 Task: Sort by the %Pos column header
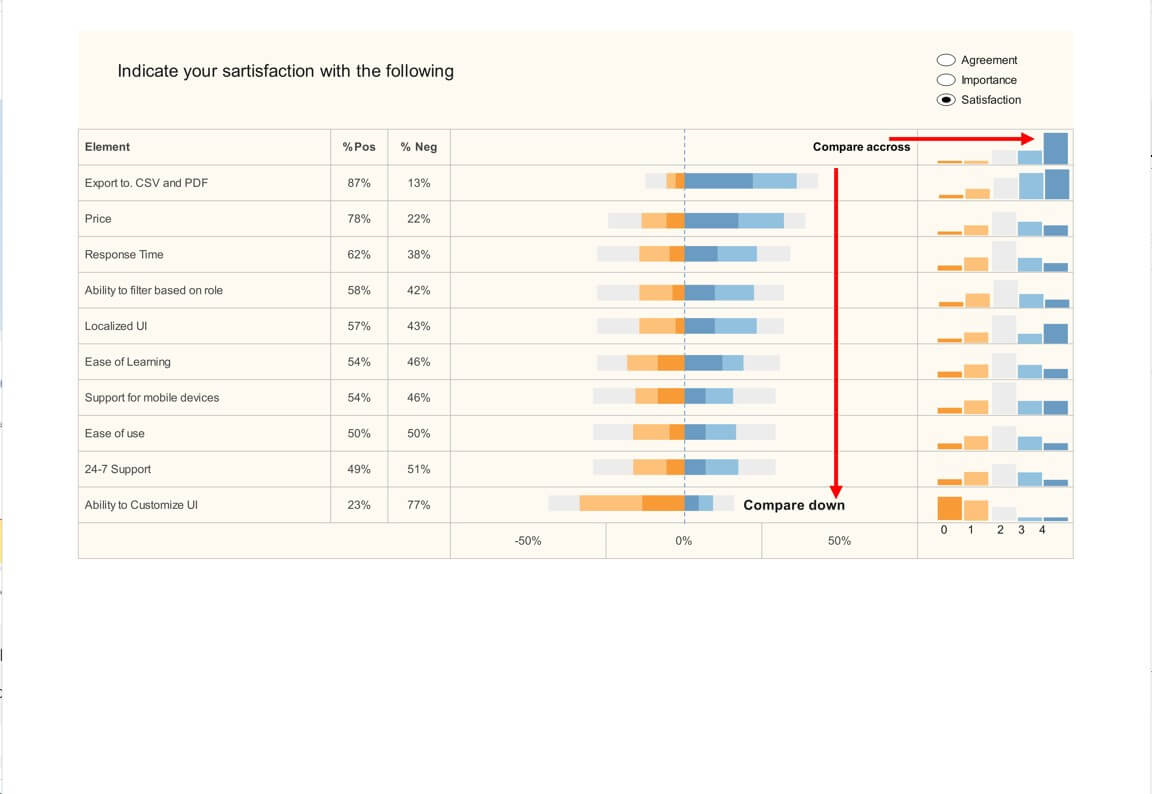(359, 147)
